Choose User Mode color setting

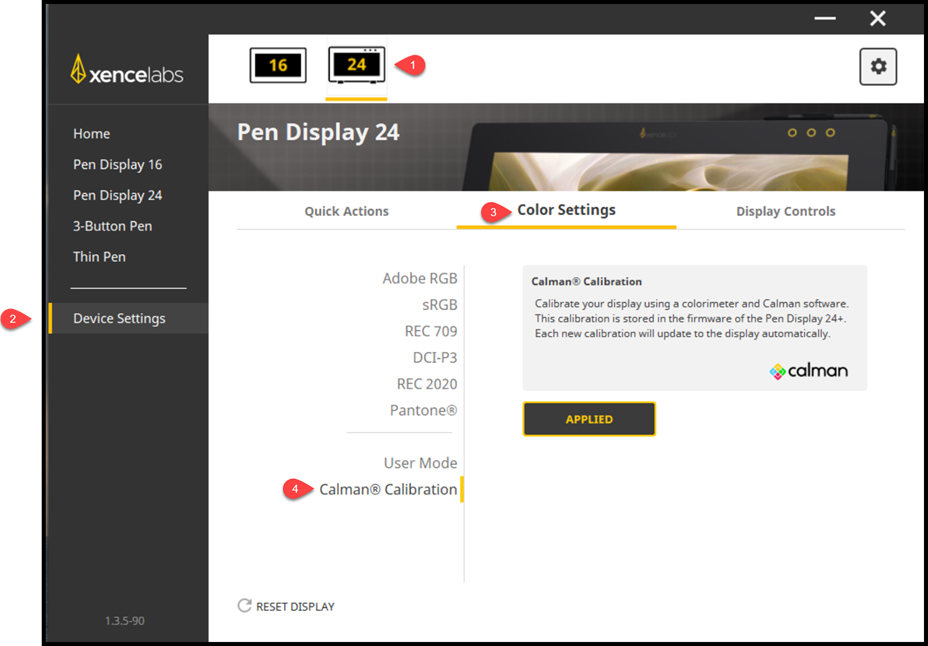tap(420, 463)
